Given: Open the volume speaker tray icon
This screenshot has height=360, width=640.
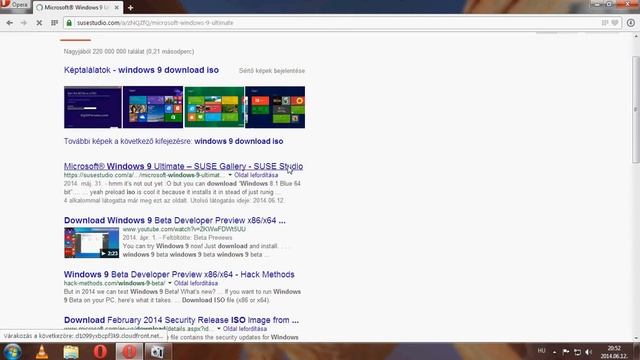Looking at the screenshot, I should pyautogui.click(x=589, y=352).
